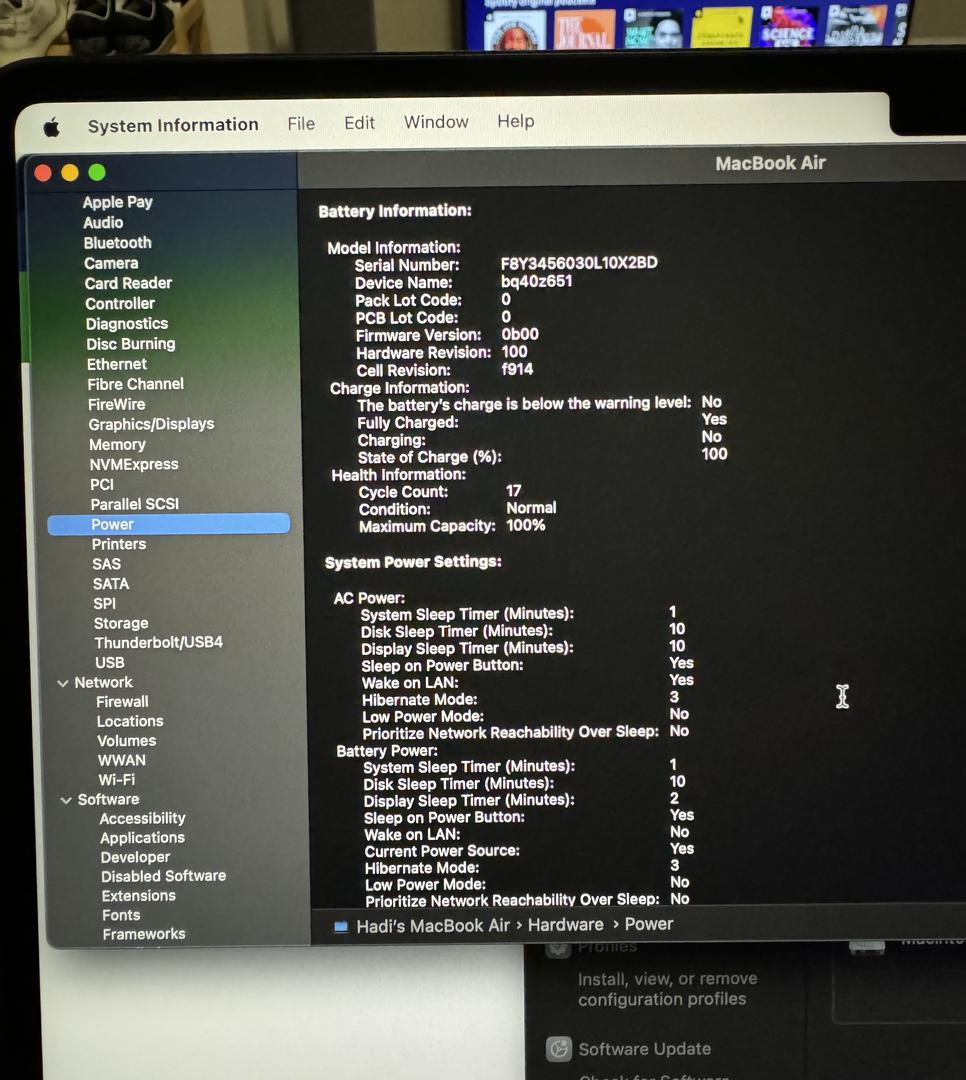Close the MacBook Air window with red button
Screen dimensions: 966x1080
pyautogui.click(x=43, y=173)
